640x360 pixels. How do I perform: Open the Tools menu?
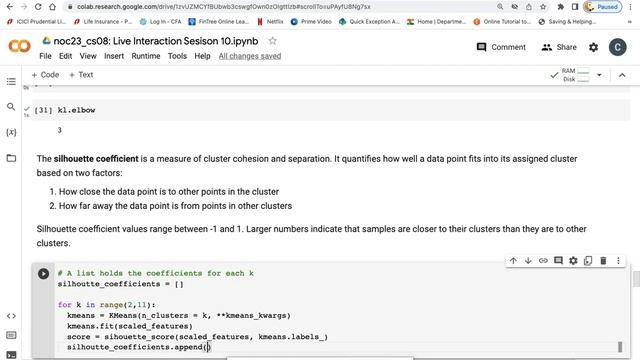pos(177,56)
